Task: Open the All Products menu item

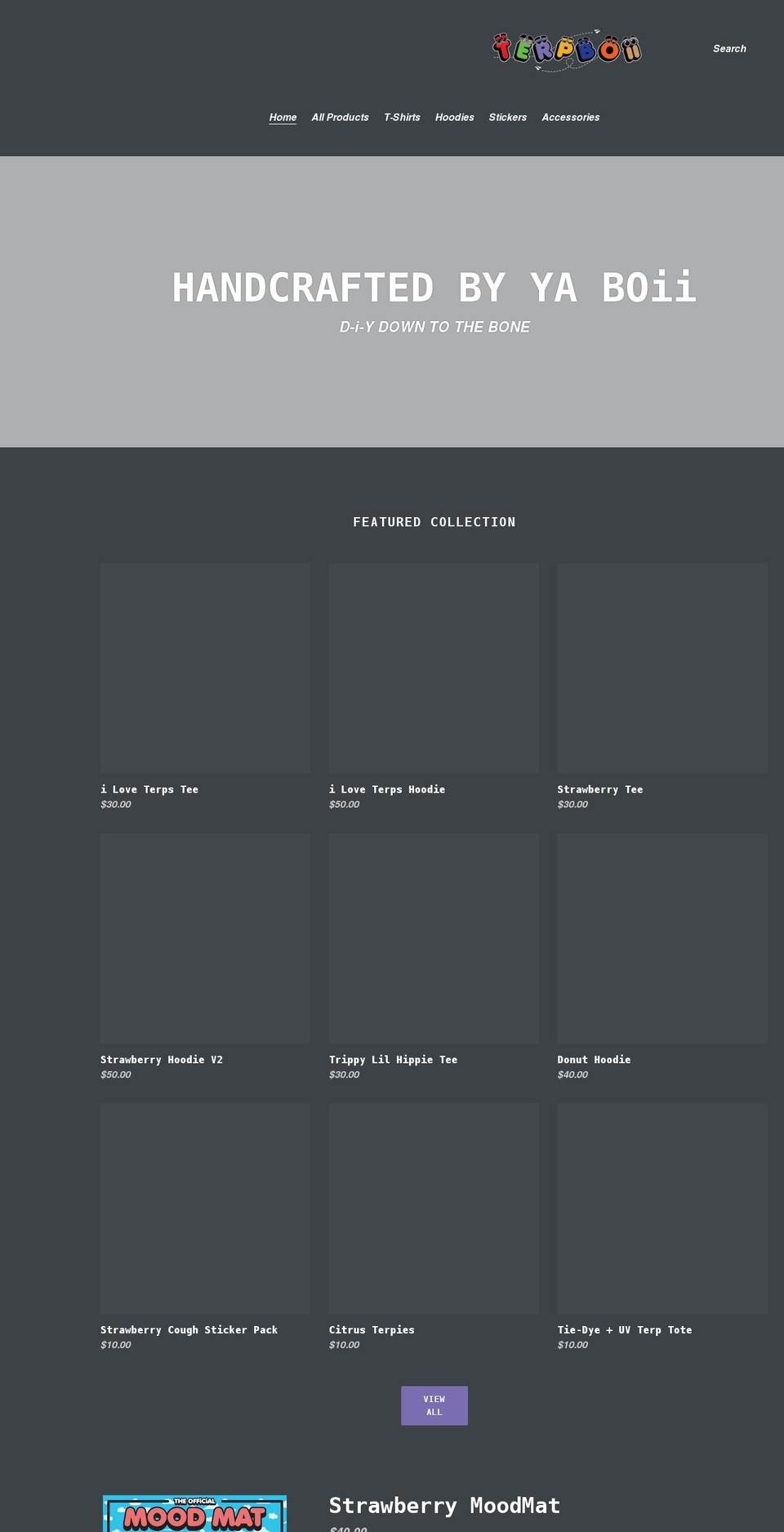Action: (340, 118)
